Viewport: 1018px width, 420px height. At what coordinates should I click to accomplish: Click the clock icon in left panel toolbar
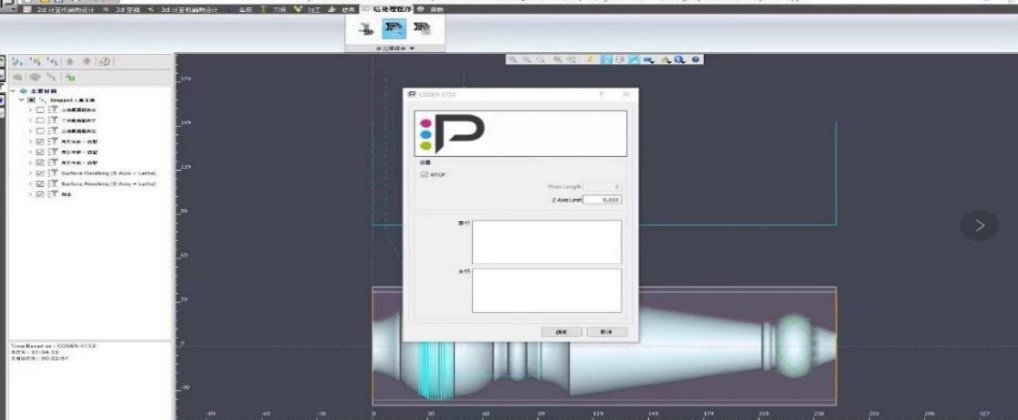pyautogui.click(x=104, y=61)
